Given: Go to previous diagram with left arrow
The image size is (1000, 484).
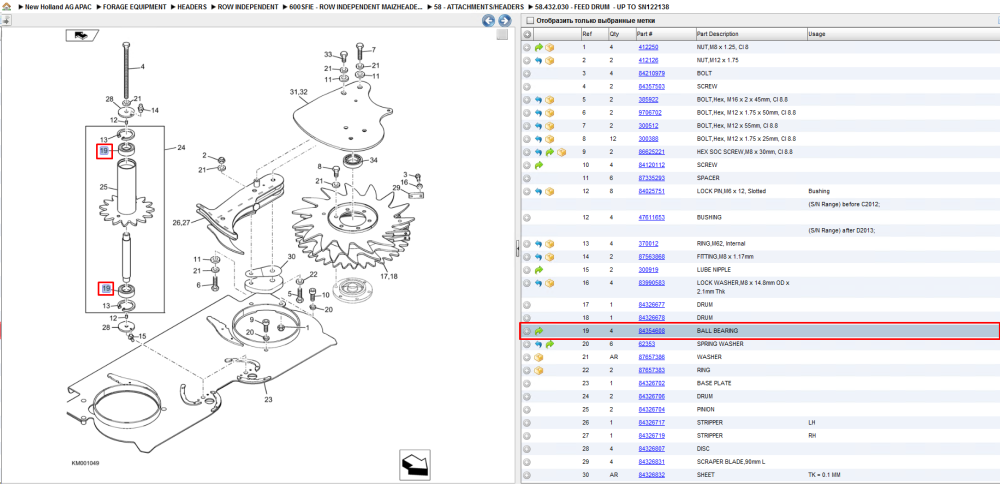Looking at the screenshot, I should (488, 20).
